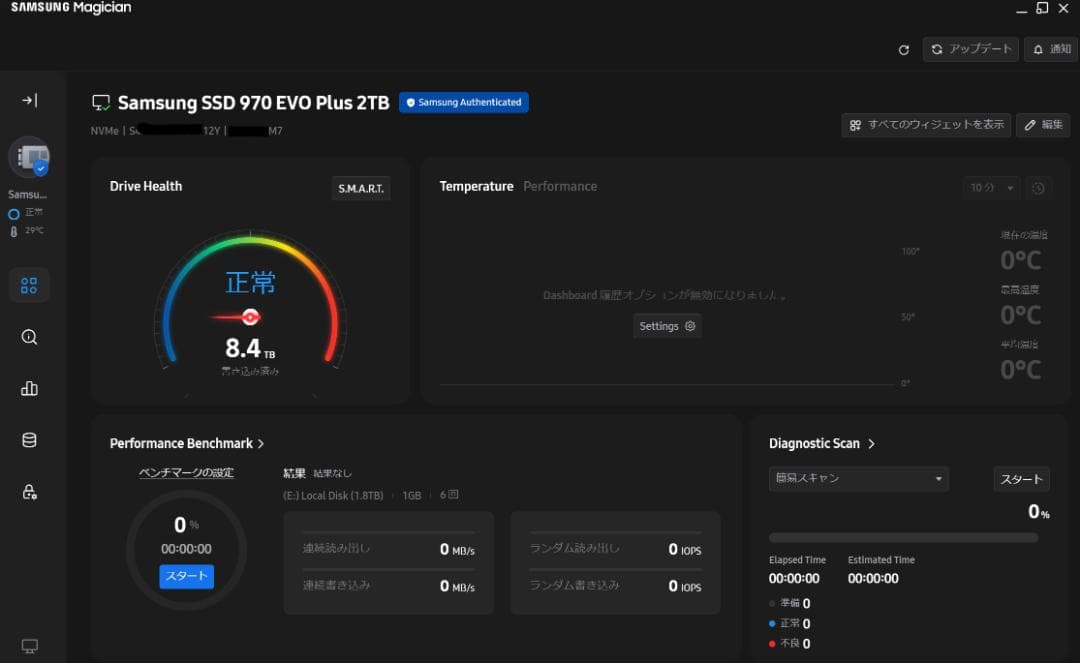The width and height of the screenshot is (1080, 663).
Task: Switch to the Performance tab
Action: coord(560,187)
